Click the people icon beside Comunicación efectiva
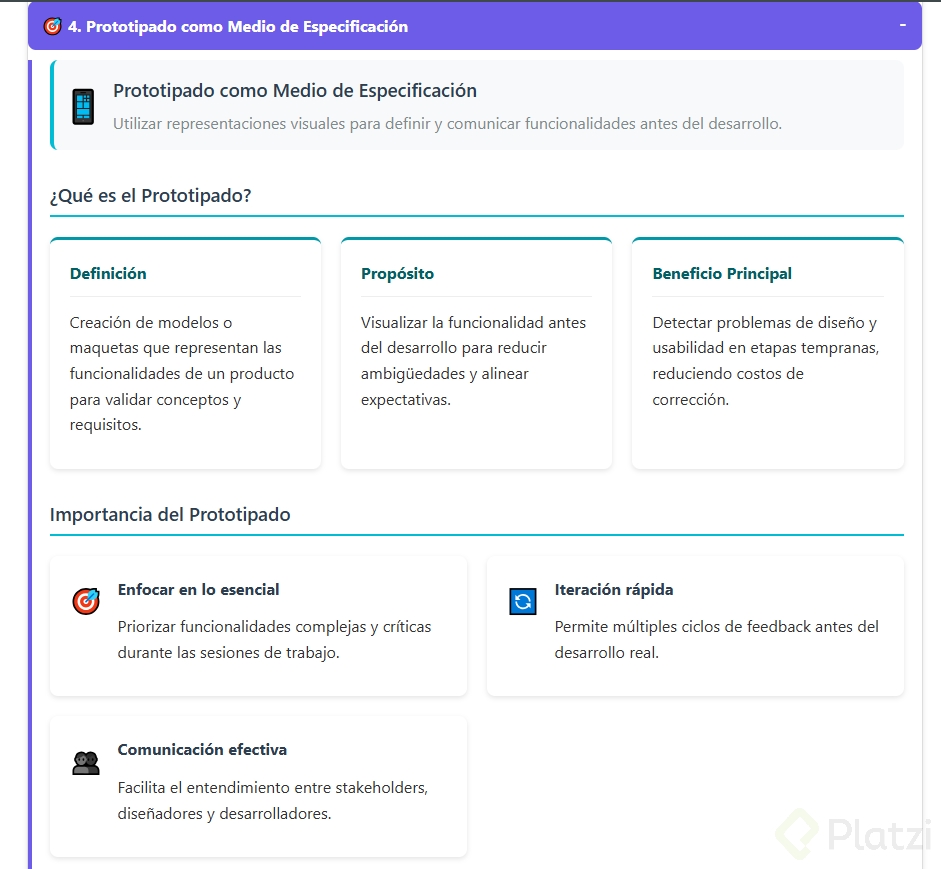This screenshot has height=869, width=941. (86, 762)
